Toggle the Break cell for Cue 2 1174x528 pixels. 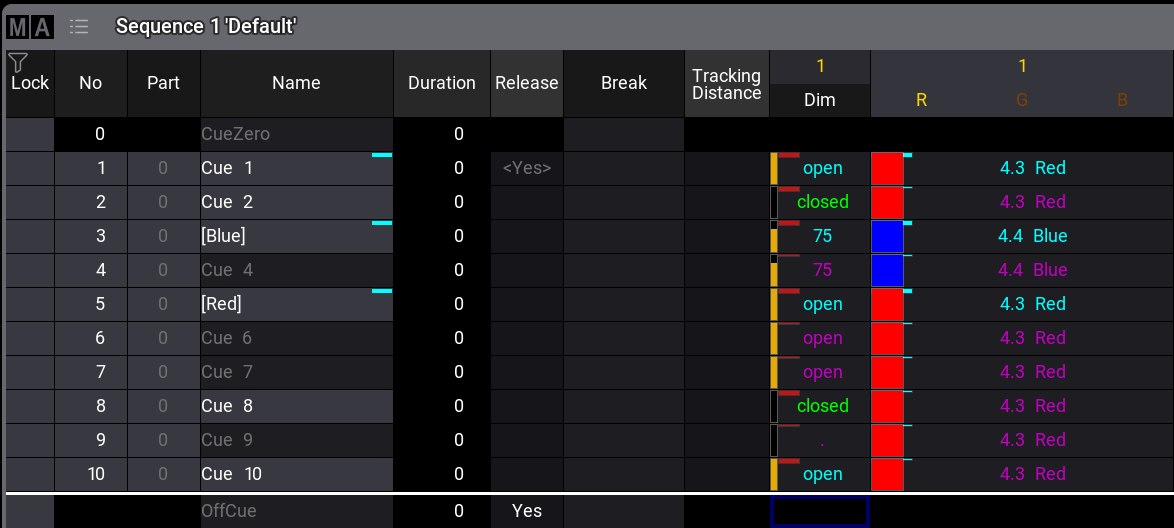[623, 202]
